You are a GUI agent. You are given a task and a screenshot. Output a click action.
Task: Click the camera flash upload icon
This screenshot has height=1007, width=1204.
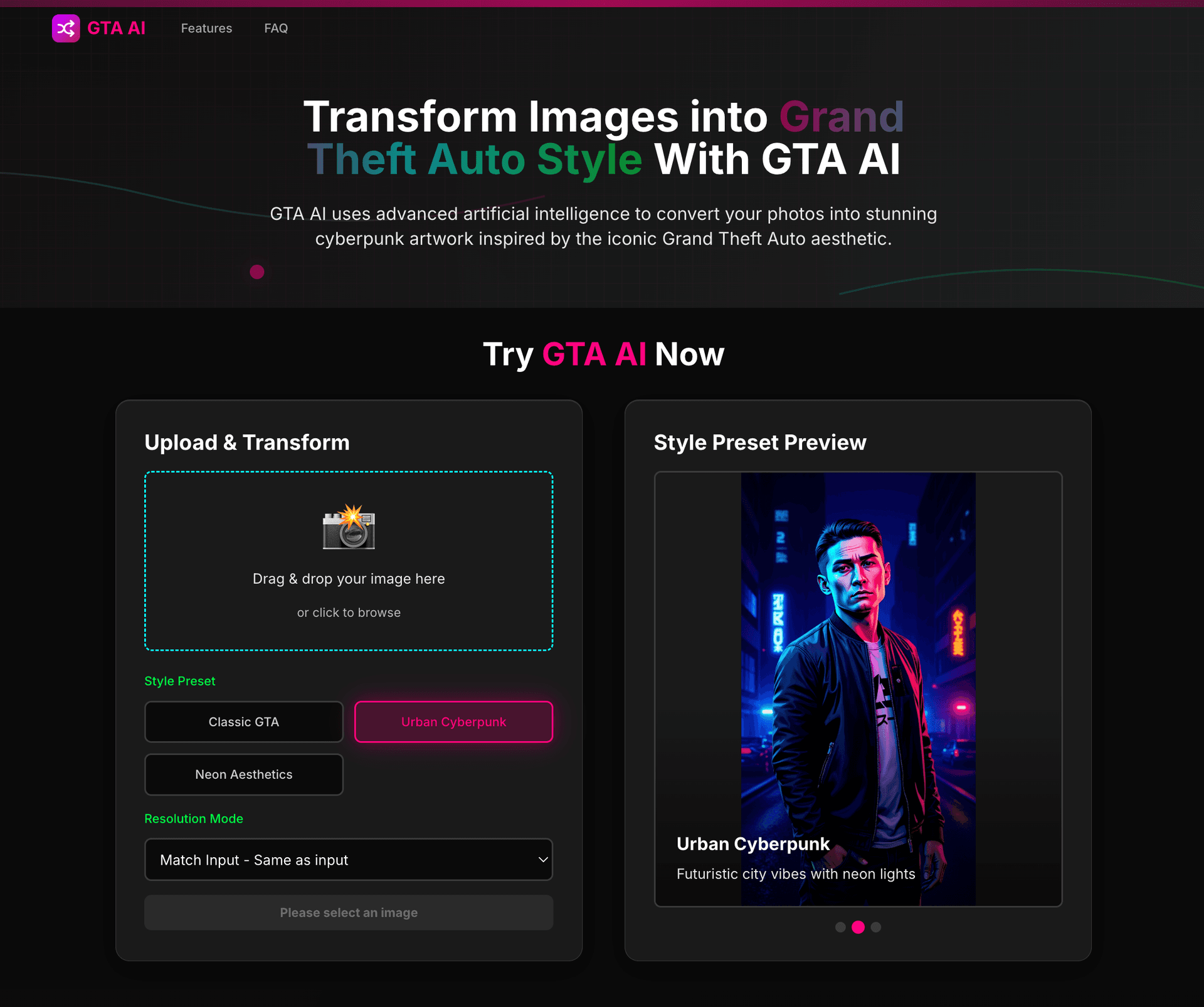tap(349, 527)
